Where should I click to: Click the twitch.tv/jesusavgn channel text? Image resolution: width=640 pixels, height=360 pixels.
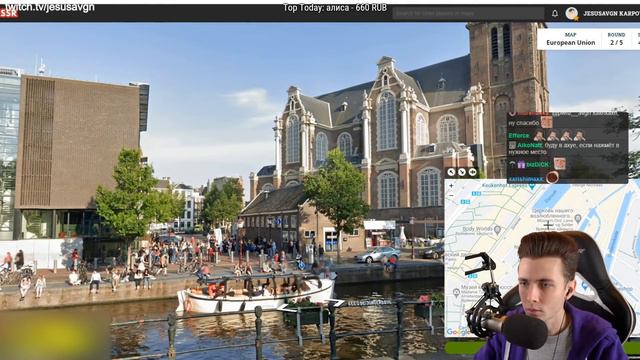49,7
